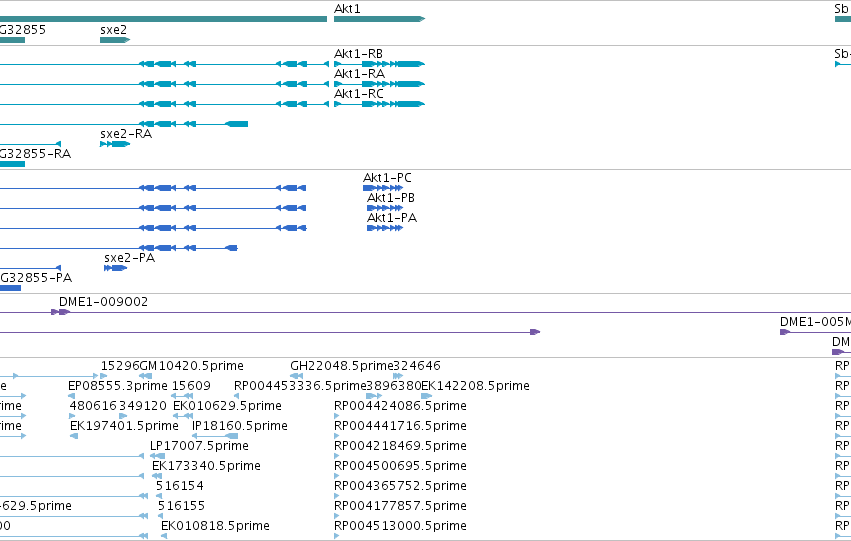Screen dimensions: 851x541
Task: Click the sxe2 gene bar glyph
Action: coord(115,40)
